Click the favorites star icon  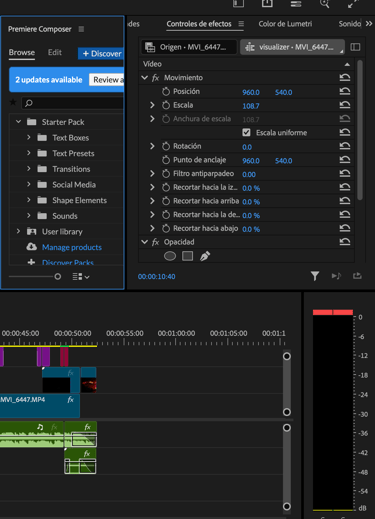(13, 102)
